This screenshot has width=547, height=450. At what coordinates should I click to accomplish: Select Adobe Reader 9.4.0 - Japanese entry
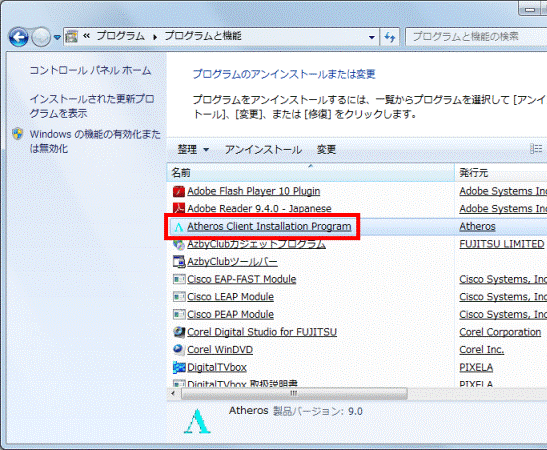pos(259,209)
